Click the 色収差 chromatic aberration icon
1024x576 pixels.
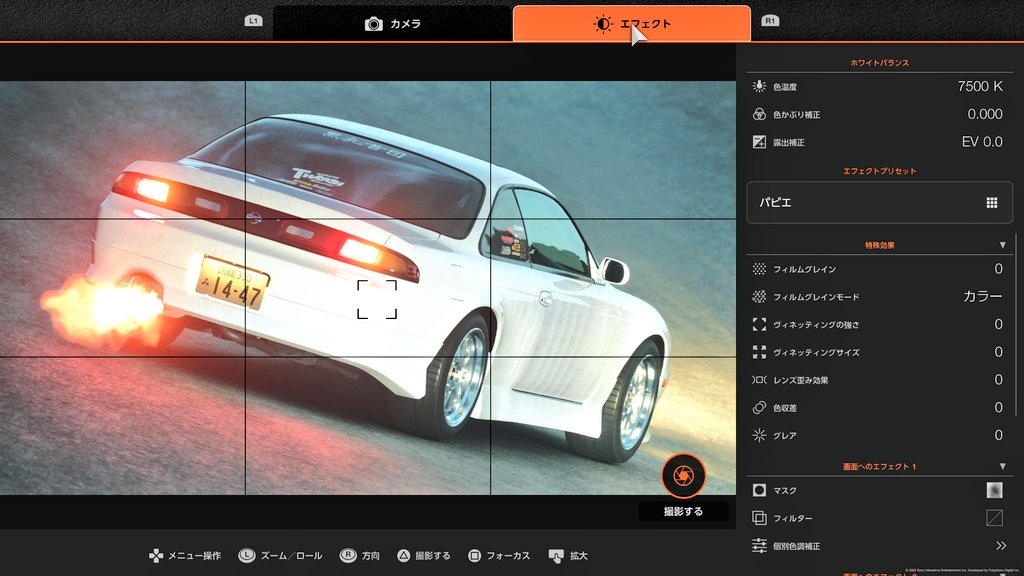[759, 408]
